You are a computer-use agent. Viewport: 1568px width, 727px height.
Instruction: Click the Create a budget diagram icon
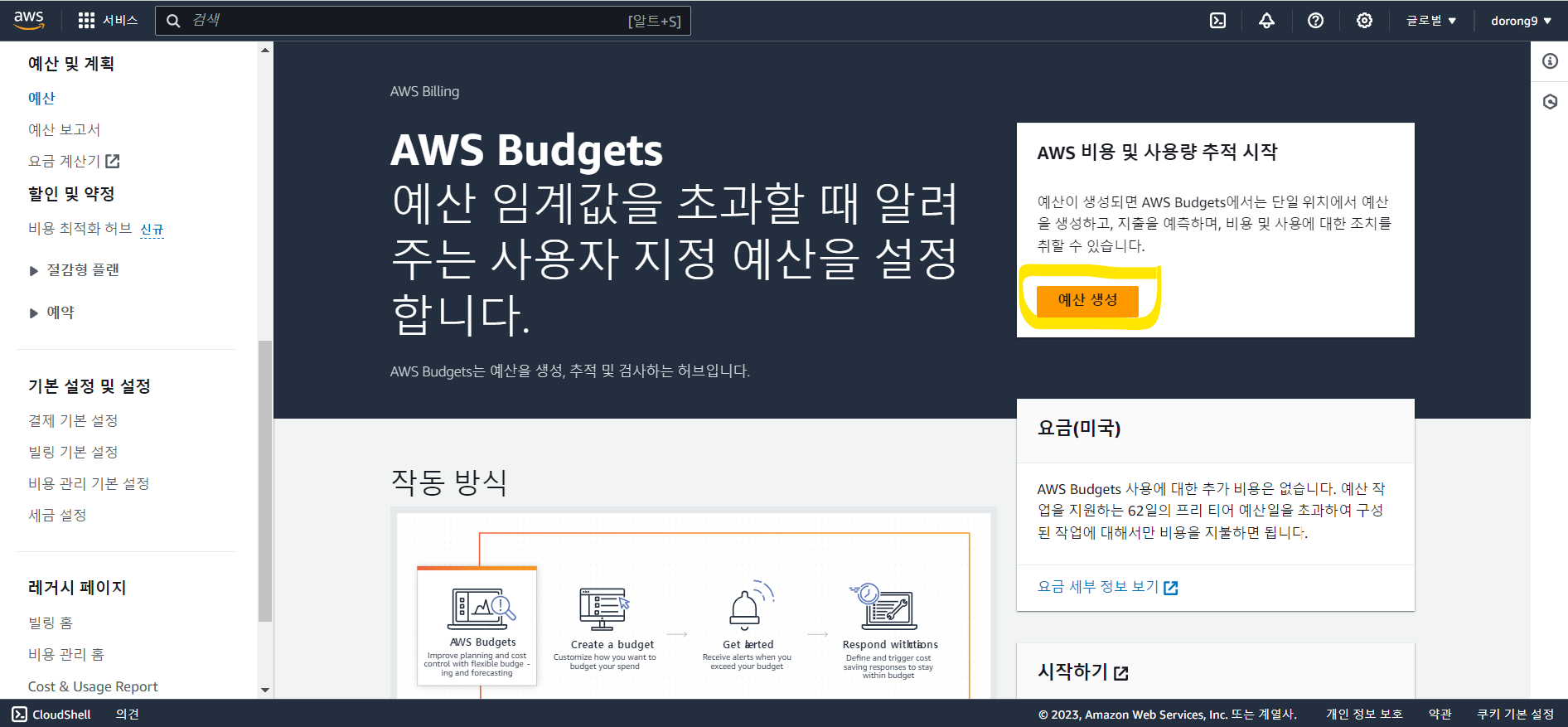604,609
